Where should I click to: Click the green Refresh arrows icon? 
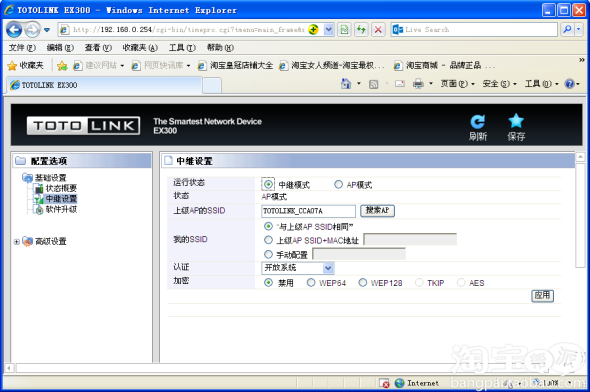[361, 29]
